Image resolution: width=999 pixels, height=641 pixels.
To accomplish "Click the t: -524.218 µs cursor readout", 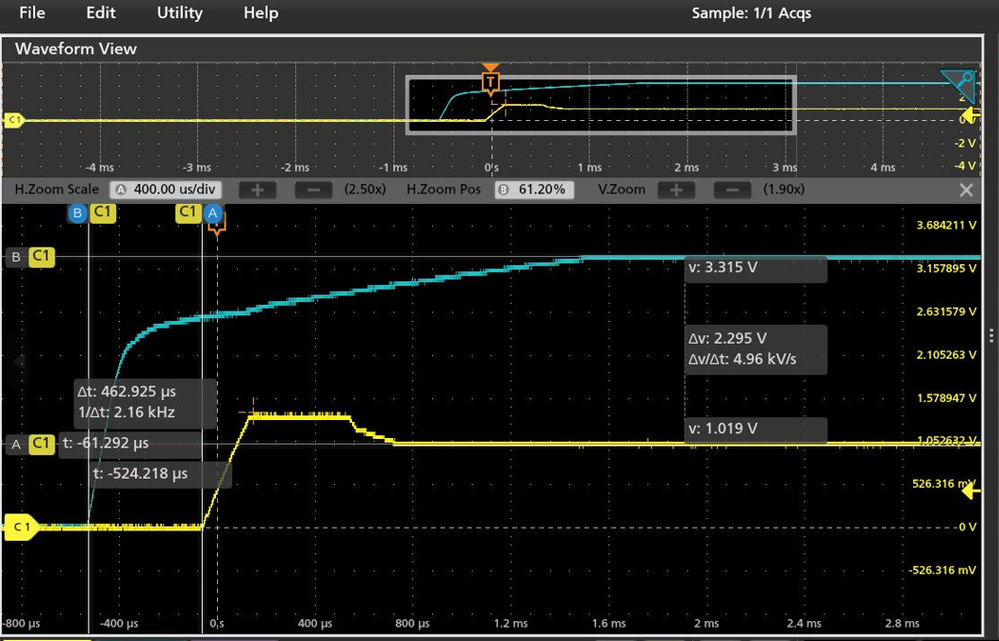I will (140, 473).
